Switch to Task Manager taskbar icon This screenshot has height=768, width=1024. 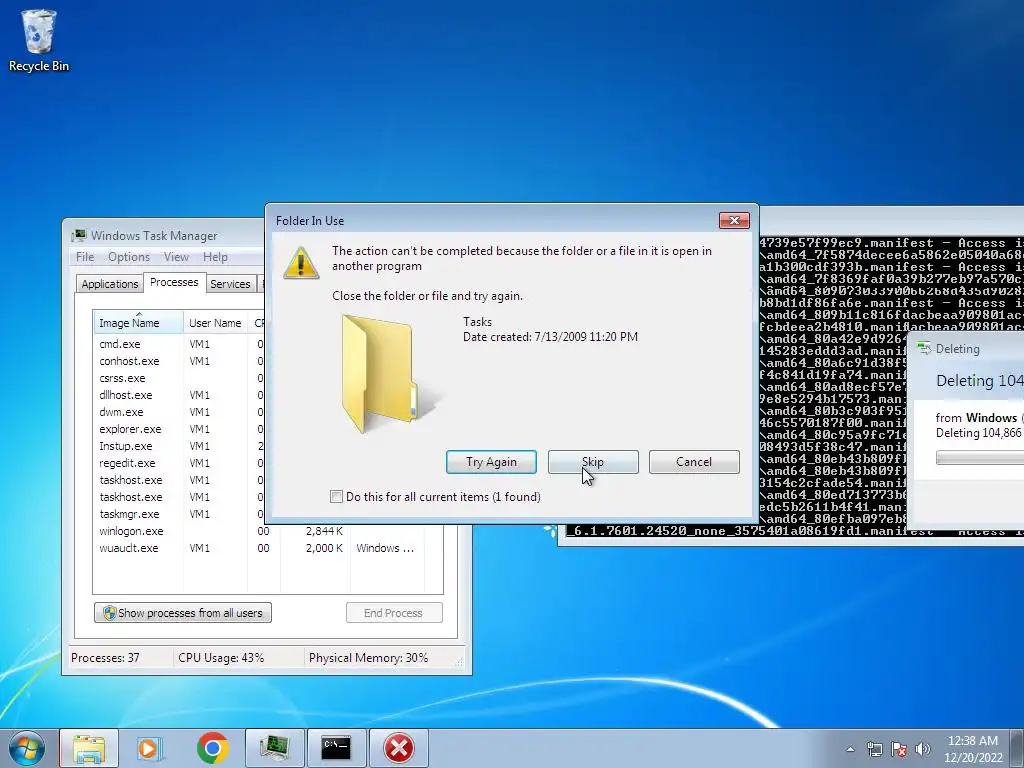(274, 748)
